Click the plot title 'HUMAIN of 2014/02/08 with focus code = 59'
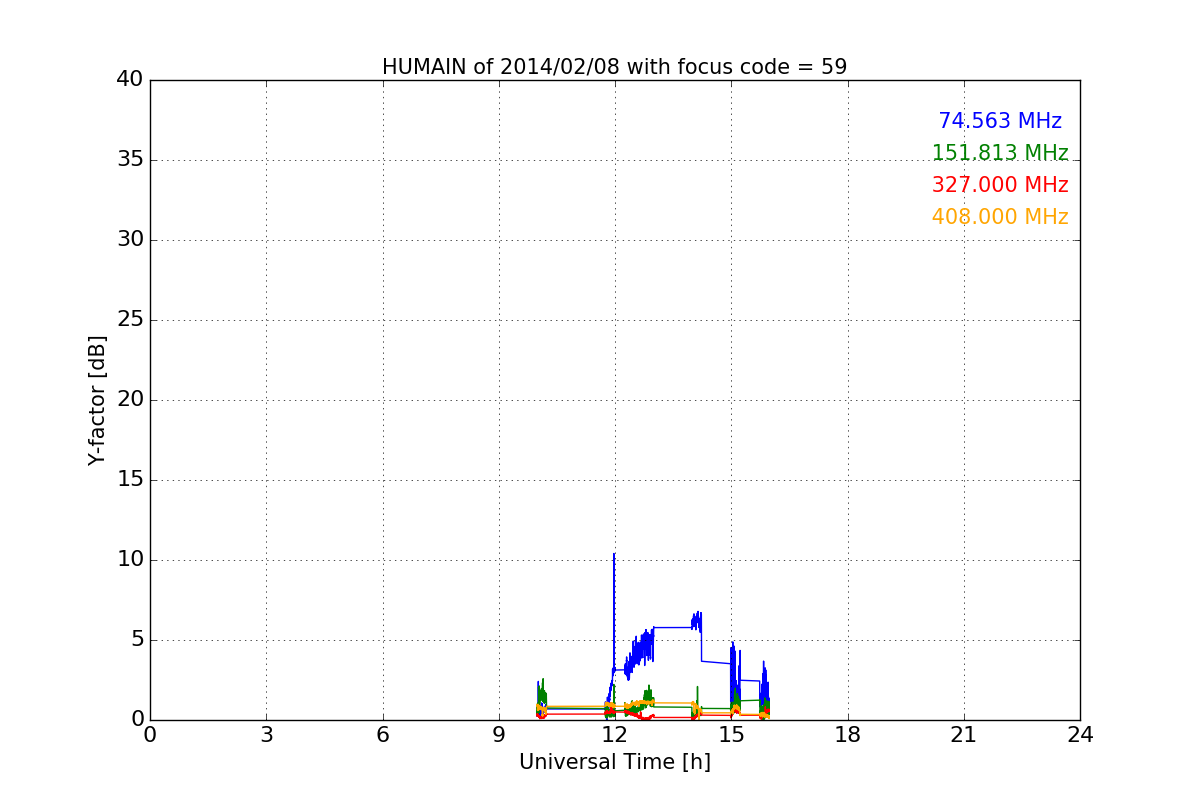Screen dimensions: 1200x800 [x=614, y=67]
